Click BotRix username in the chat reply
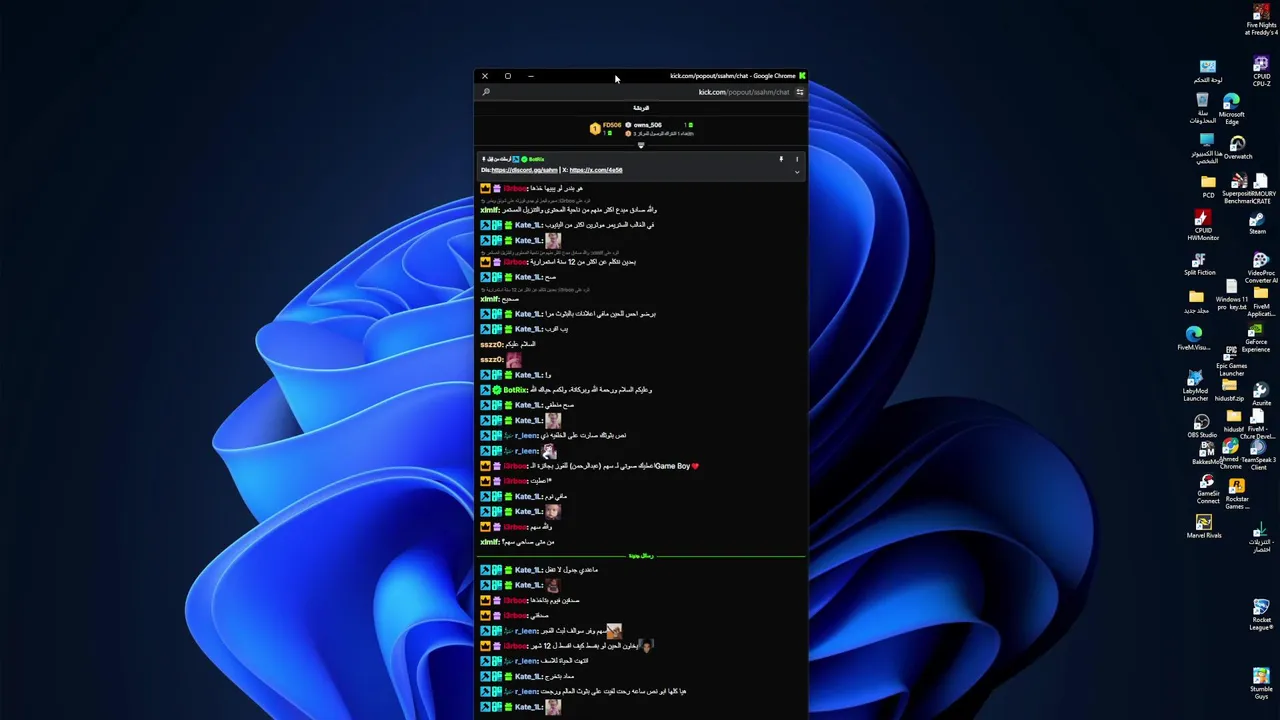Image resolution: width=1280 pixels, height=720 pixels. pyautogui.click(x=515, y=390)
